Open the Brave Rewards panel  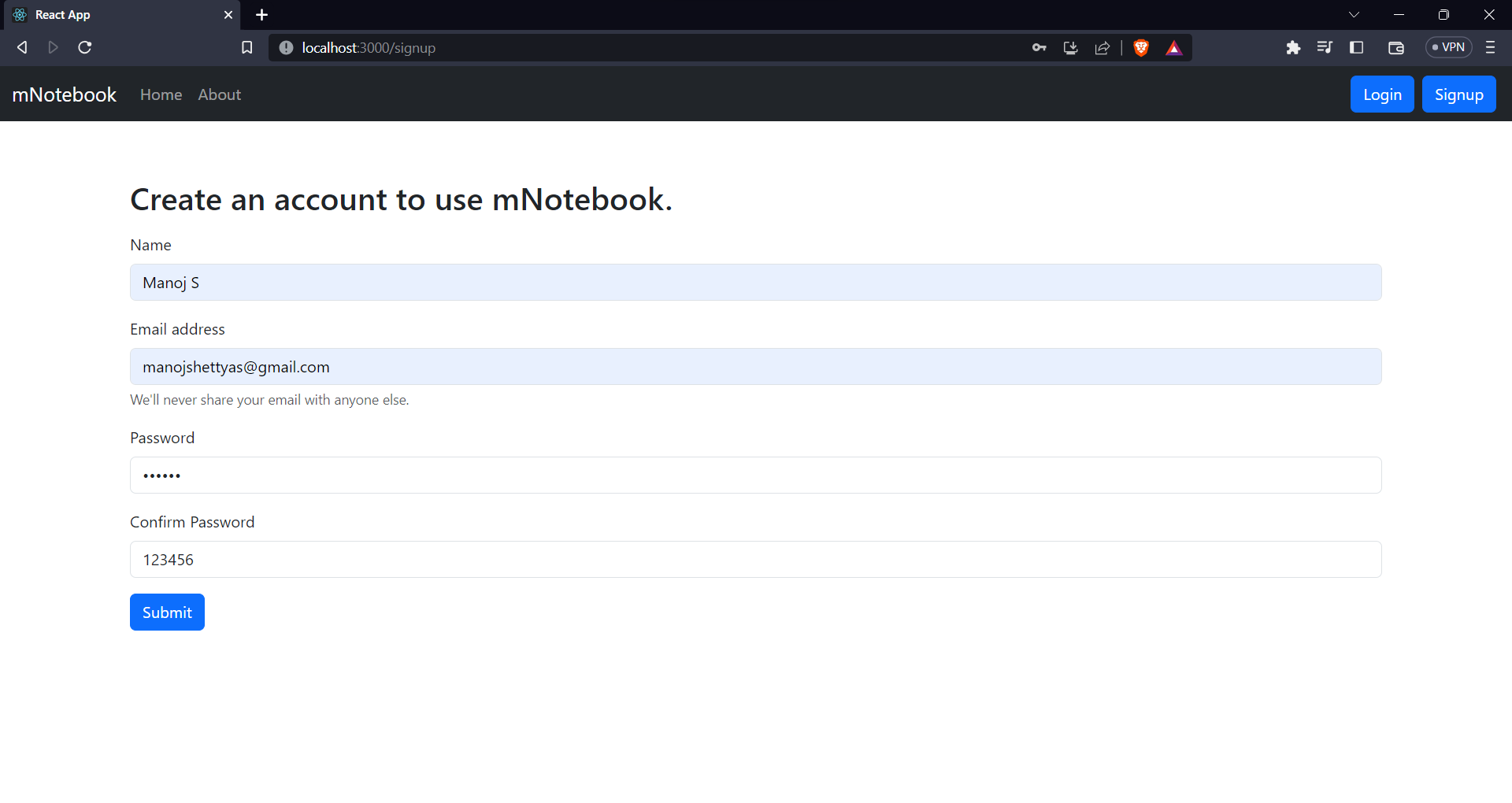point(1174,47)
